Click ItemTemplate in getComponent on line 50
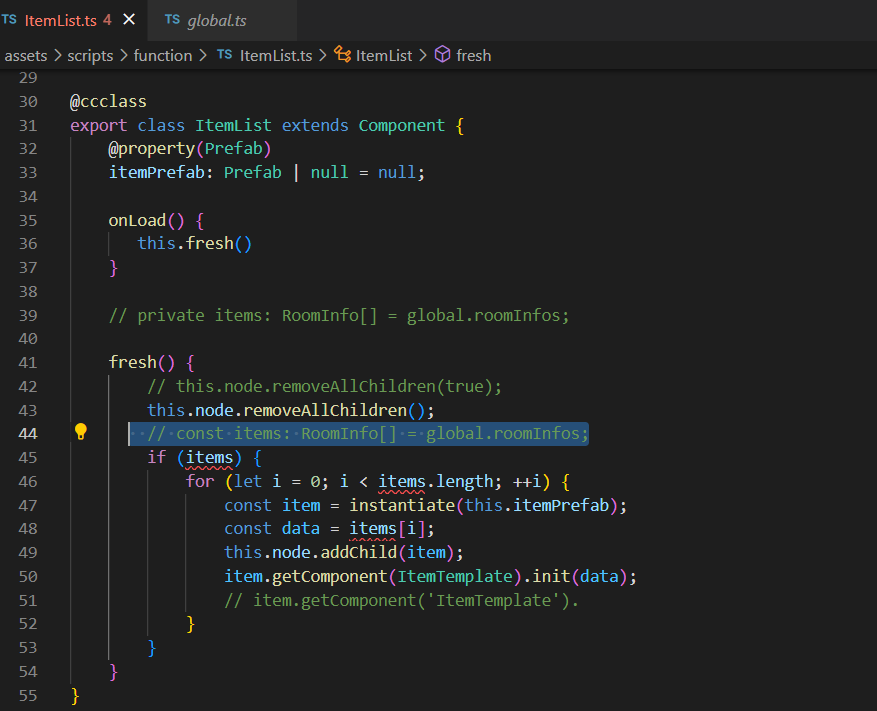The width and height of the screenshot is (877, 711). (455, 576)
